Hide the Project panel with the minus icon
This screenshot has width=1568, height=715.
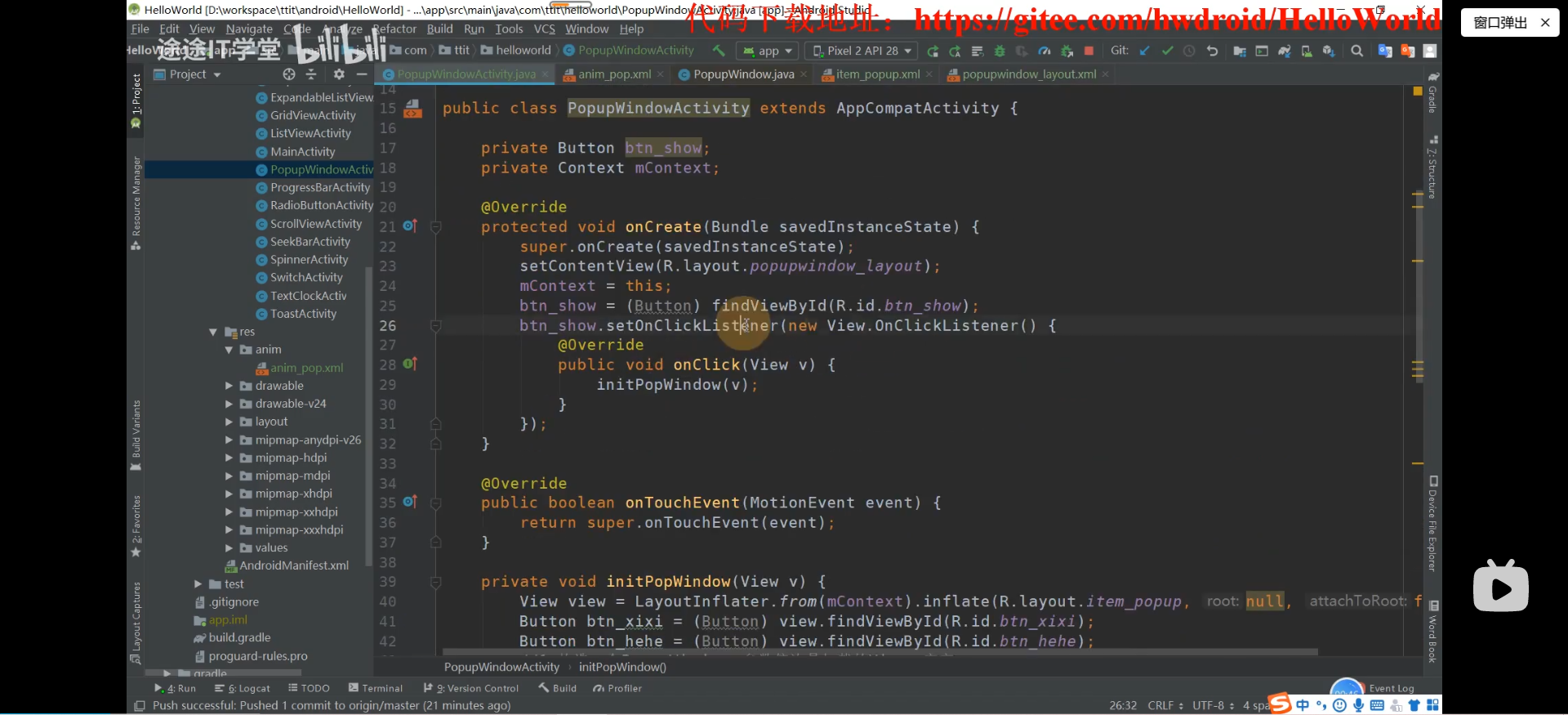[362, 74]
